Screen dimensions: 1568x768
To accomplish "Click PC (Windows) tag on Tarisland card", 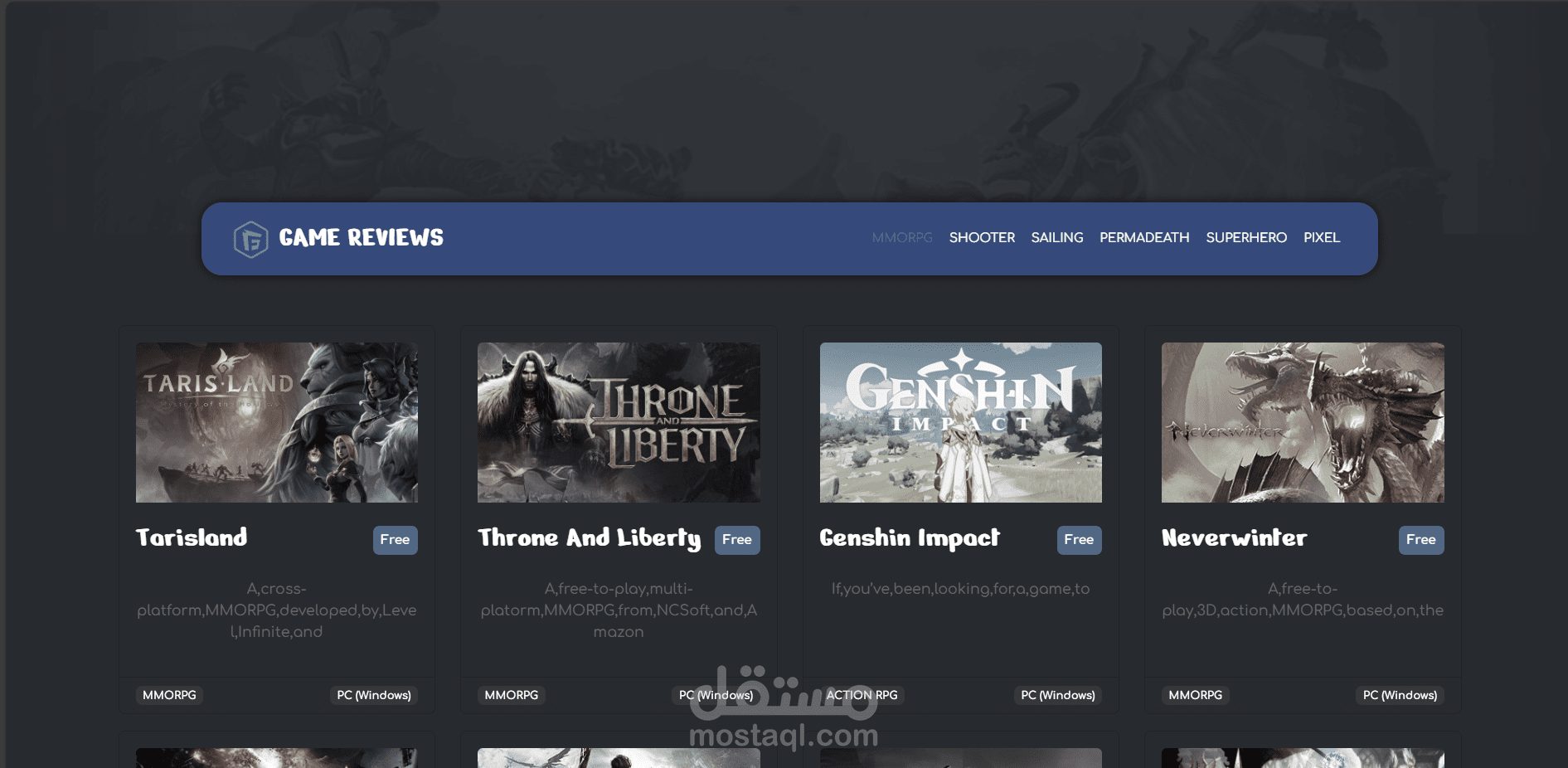I will pos(374,695).
